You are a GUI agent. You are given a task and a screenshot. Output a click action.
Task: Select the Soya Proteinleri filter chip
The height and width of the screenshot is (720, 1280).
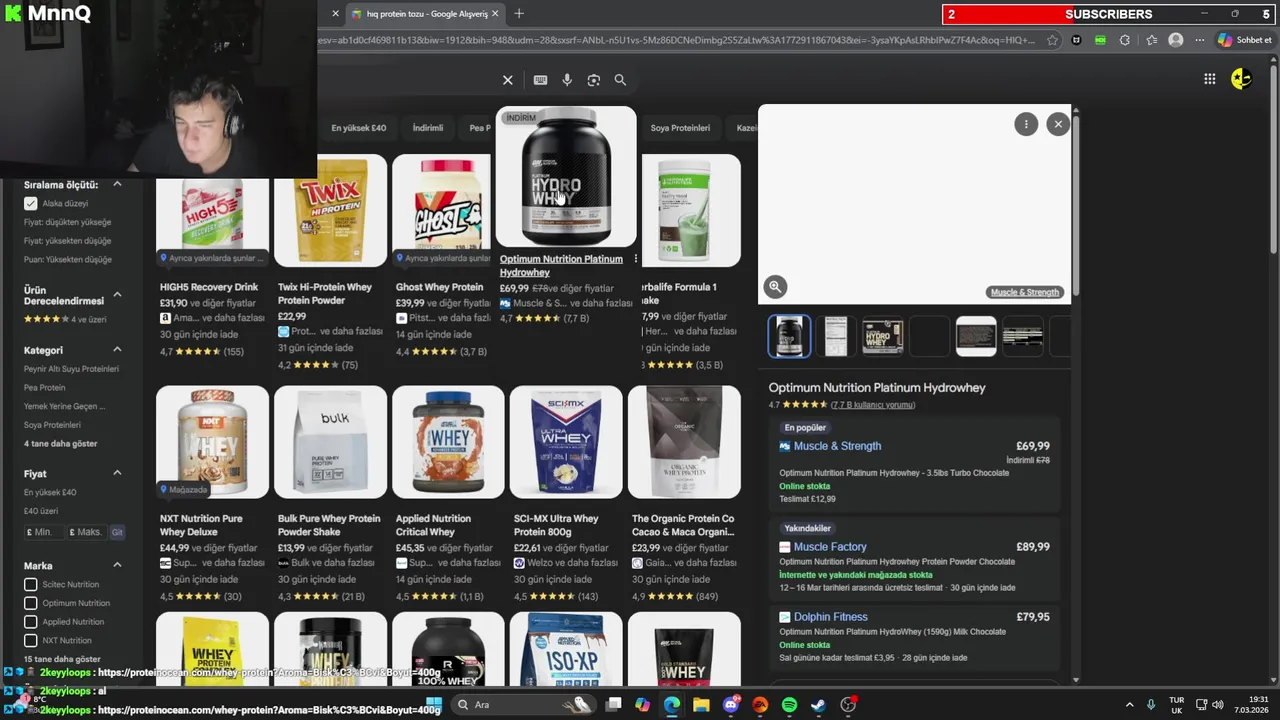tap(680, 128)
